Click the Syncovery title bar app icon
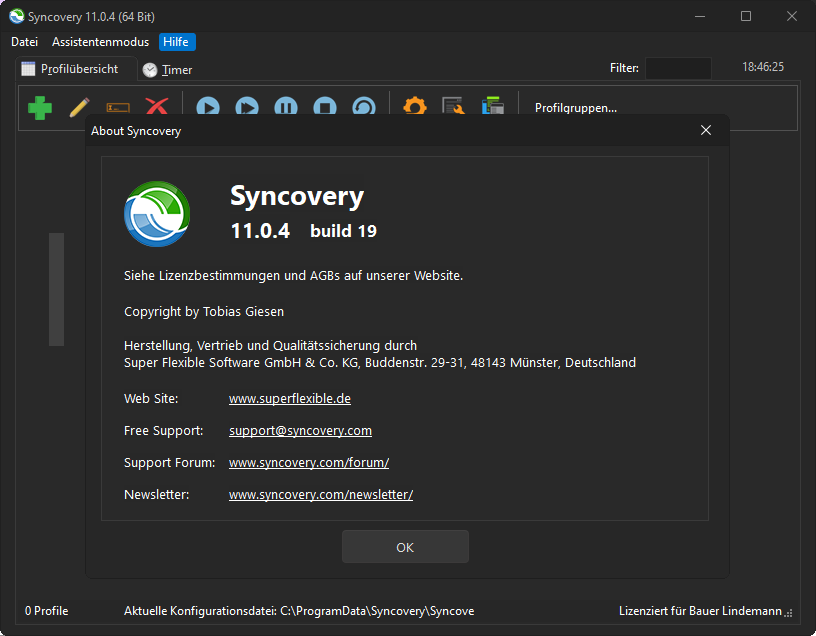Screen dimensions: 816x636 (17, 17)
